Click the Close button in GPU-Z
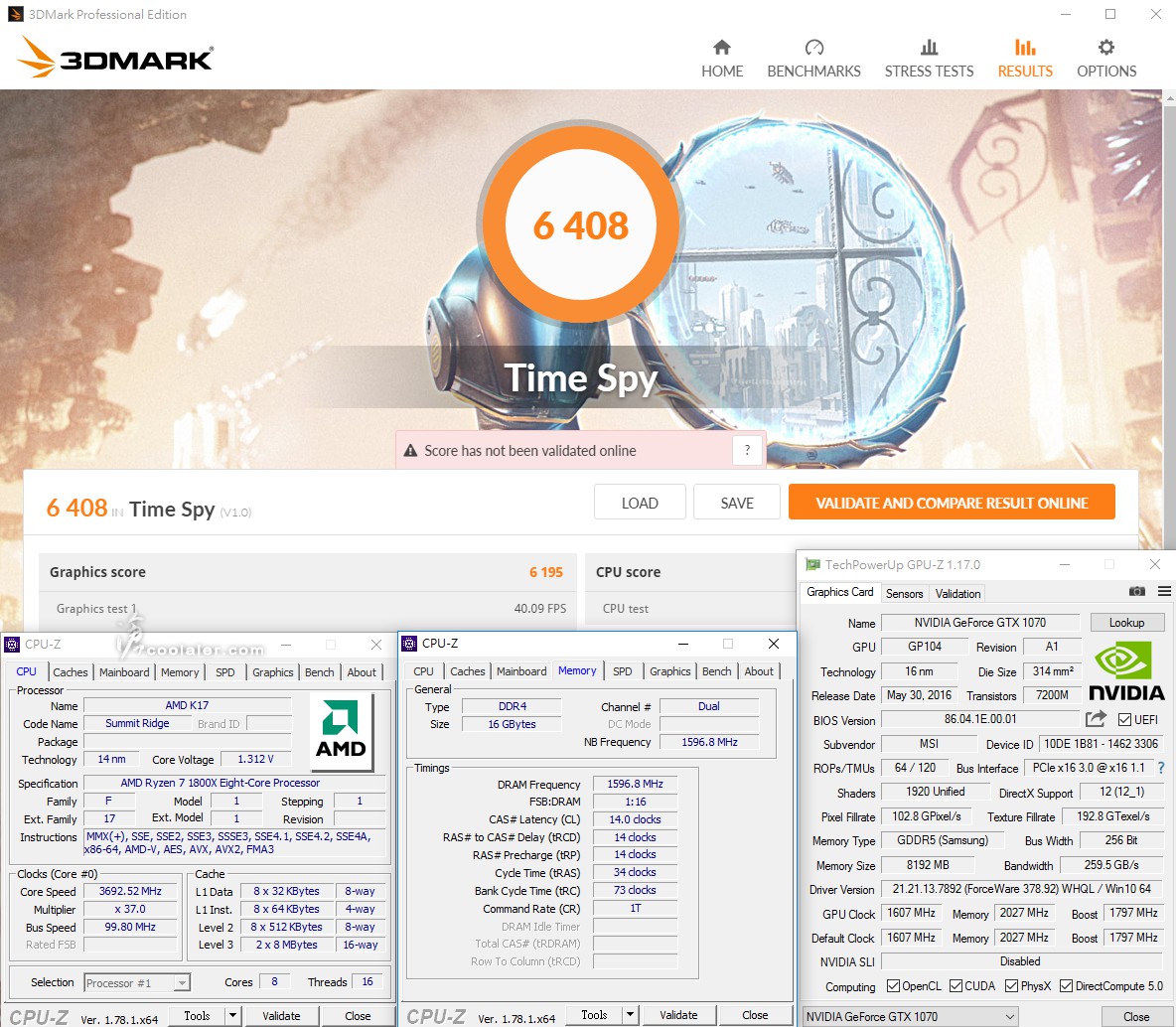This screenshot has height=1027, width=1176. coord(1136,1016)
